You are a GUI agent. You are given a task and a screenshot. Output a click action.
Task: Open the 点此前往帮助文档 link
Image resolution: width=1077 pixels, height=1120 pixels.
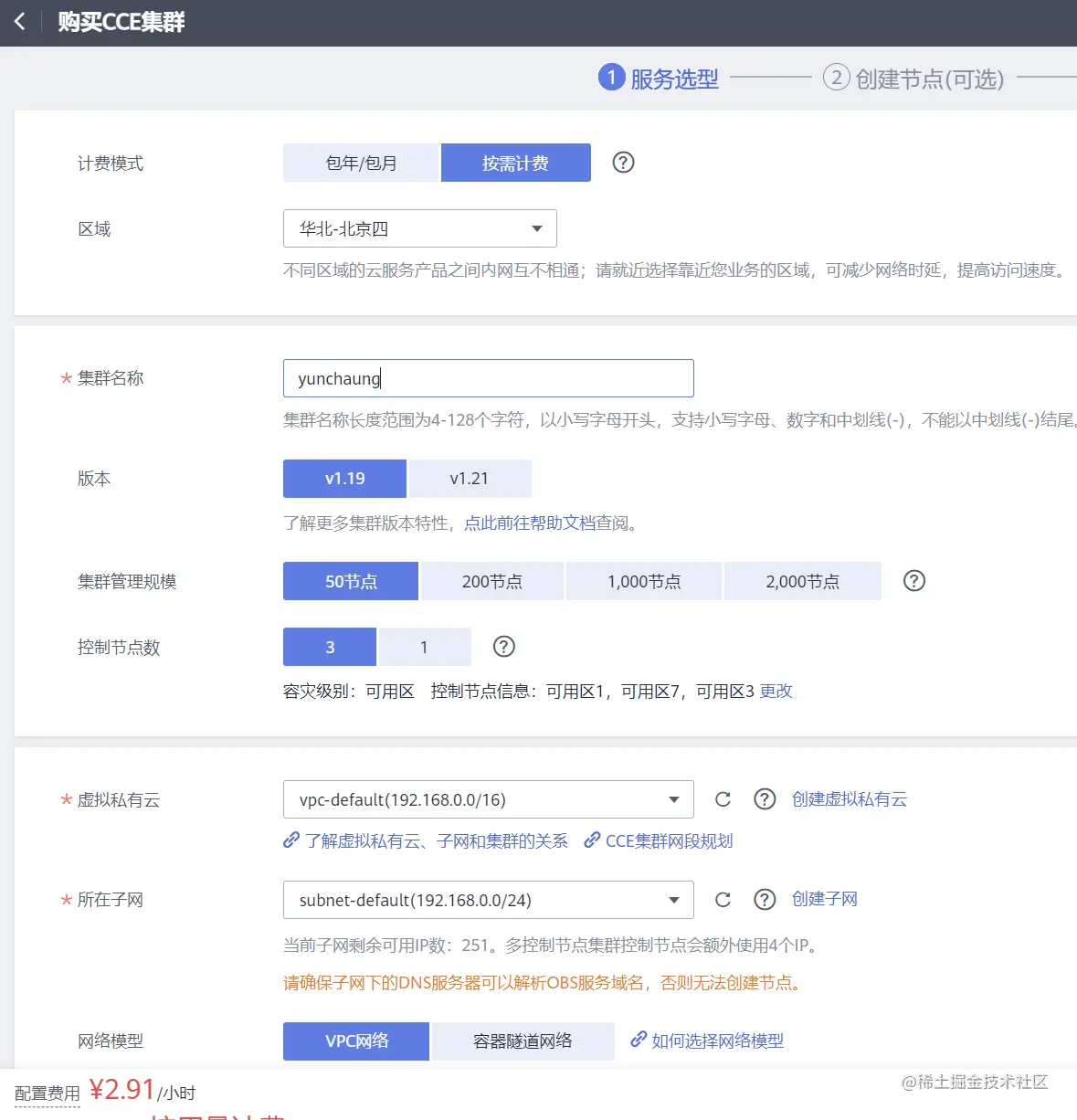530,523
